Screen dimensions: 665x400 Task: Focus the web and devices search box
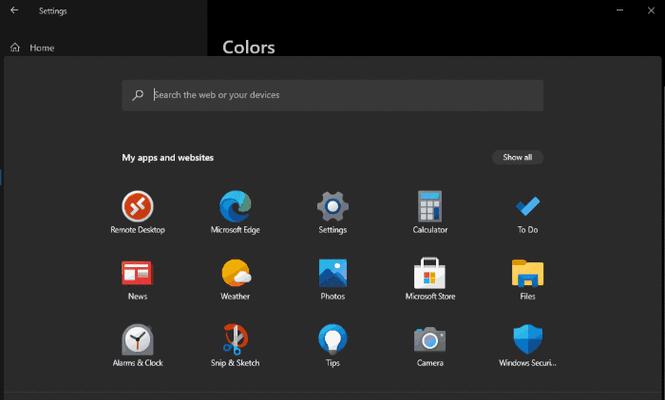point(332,95)
